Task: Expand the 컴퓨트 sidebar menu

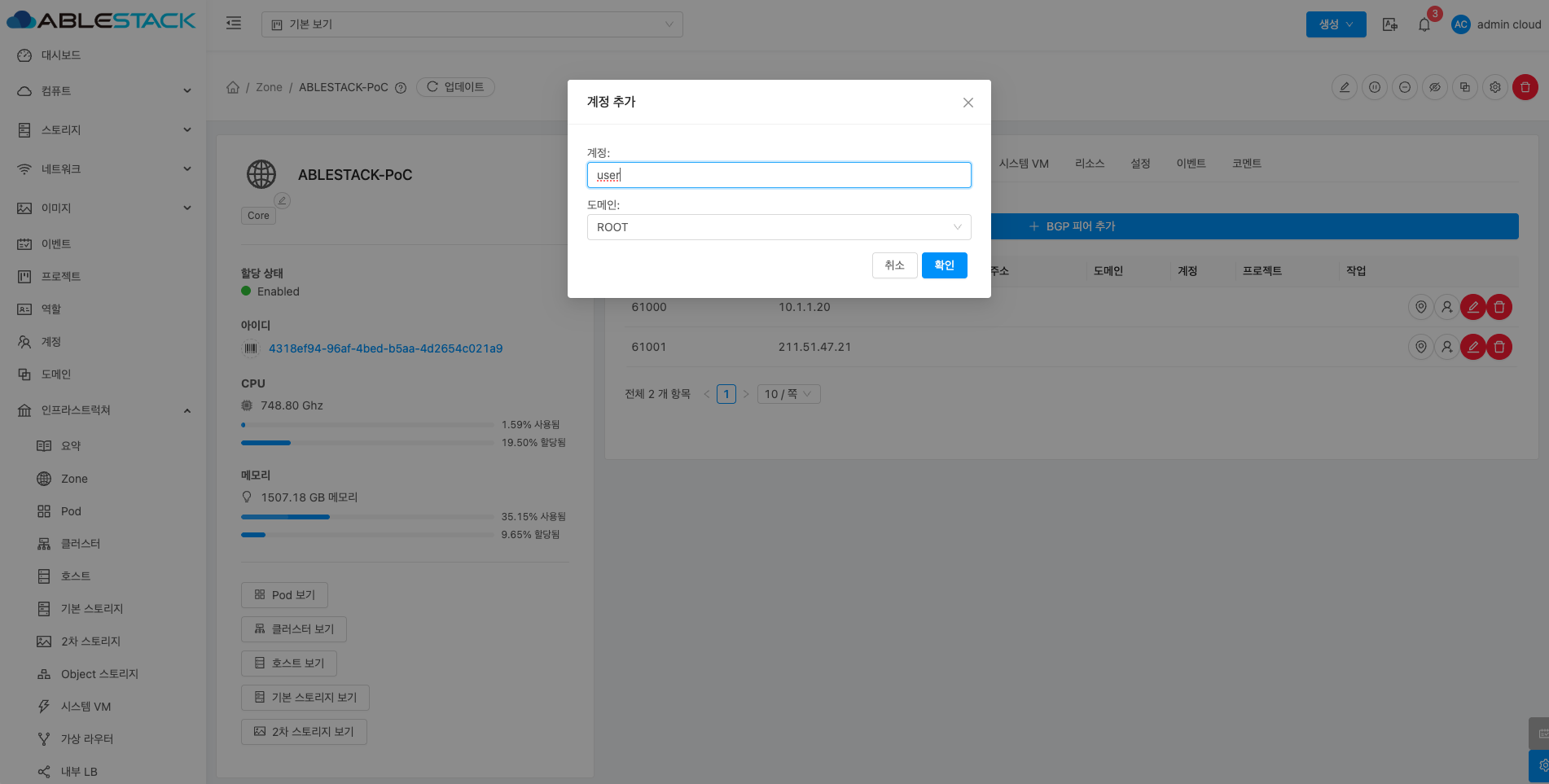Action: 103,91
